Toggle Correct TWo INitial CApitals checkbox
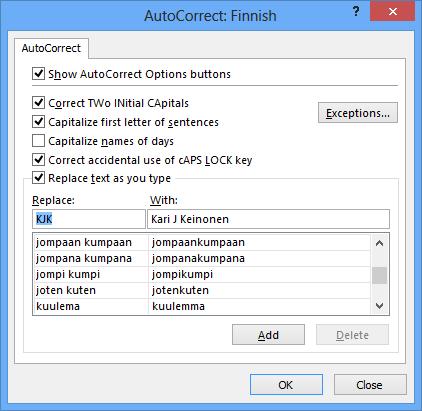This screenshot has height=411, width=422. click(39, 103)
